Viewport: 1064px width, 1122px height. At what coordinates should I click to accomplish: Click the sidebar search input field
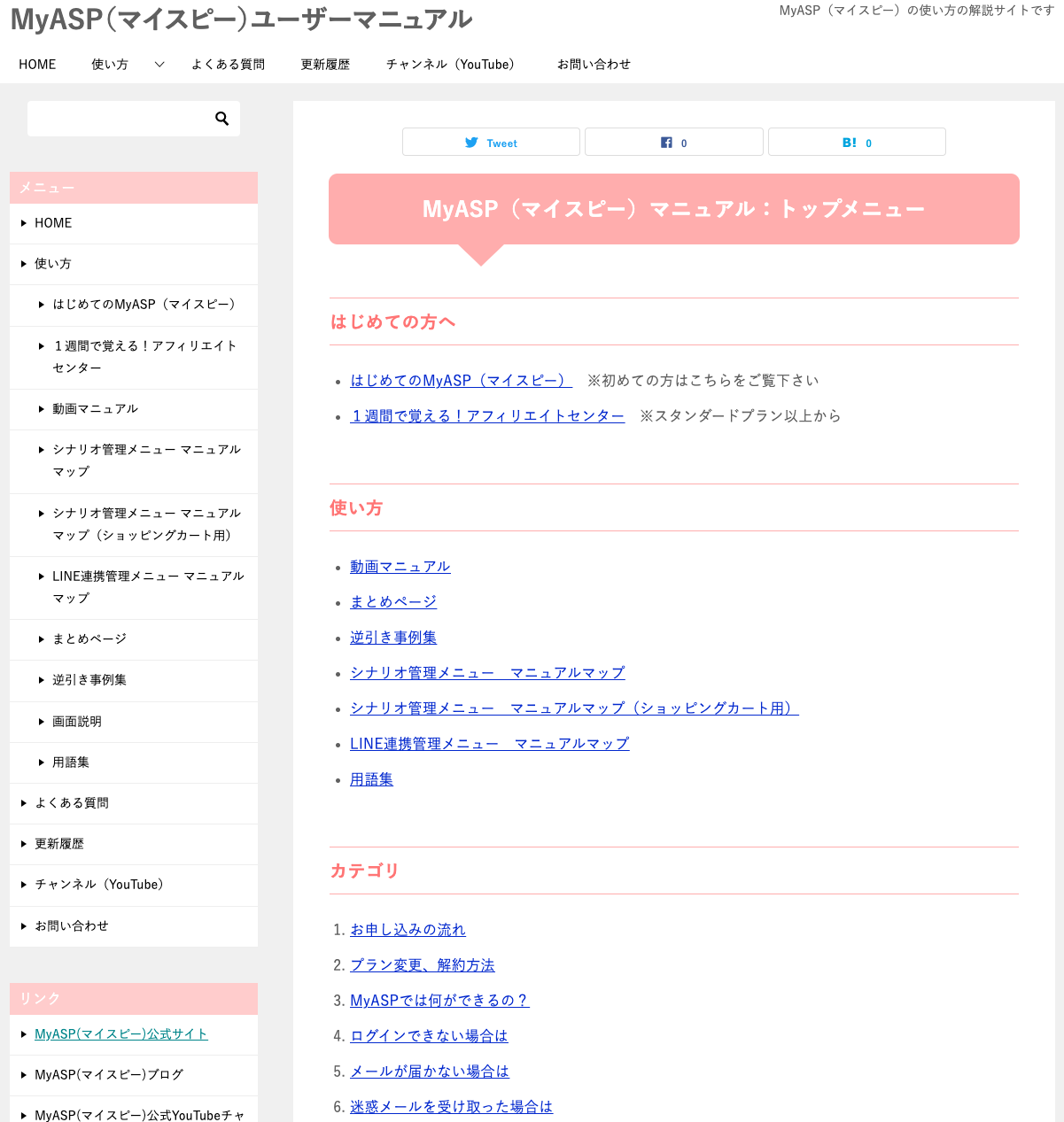point(117,119)
